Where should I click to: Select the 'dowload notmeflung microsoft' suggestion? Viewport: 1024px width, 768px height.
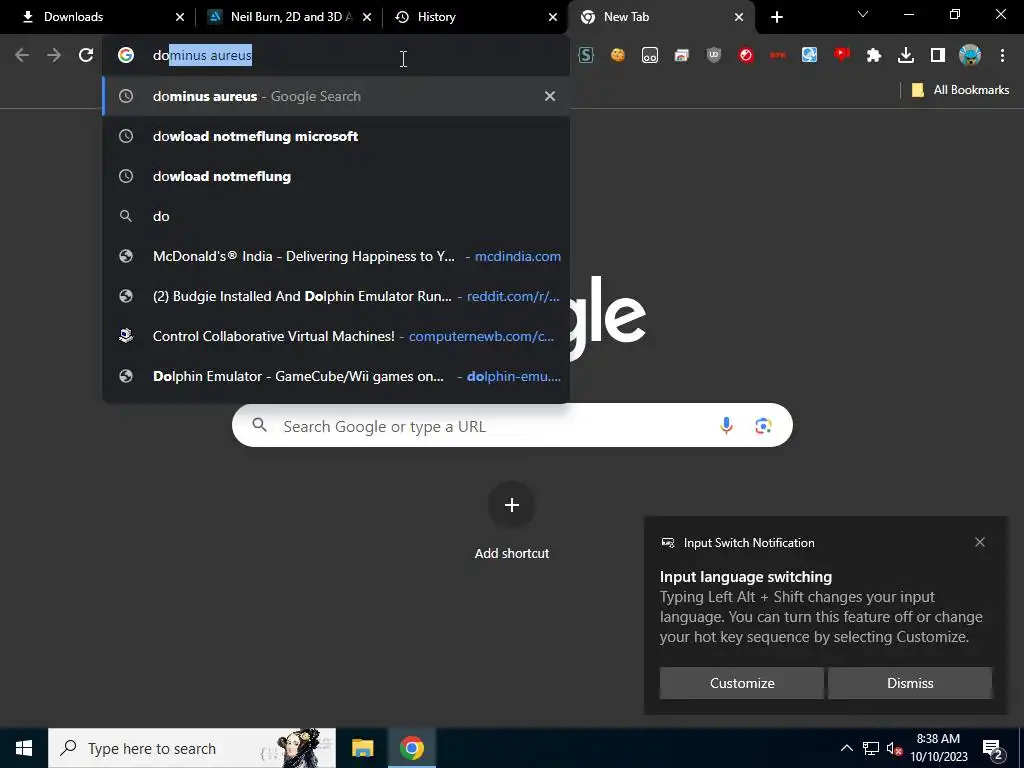click(336, 136)
